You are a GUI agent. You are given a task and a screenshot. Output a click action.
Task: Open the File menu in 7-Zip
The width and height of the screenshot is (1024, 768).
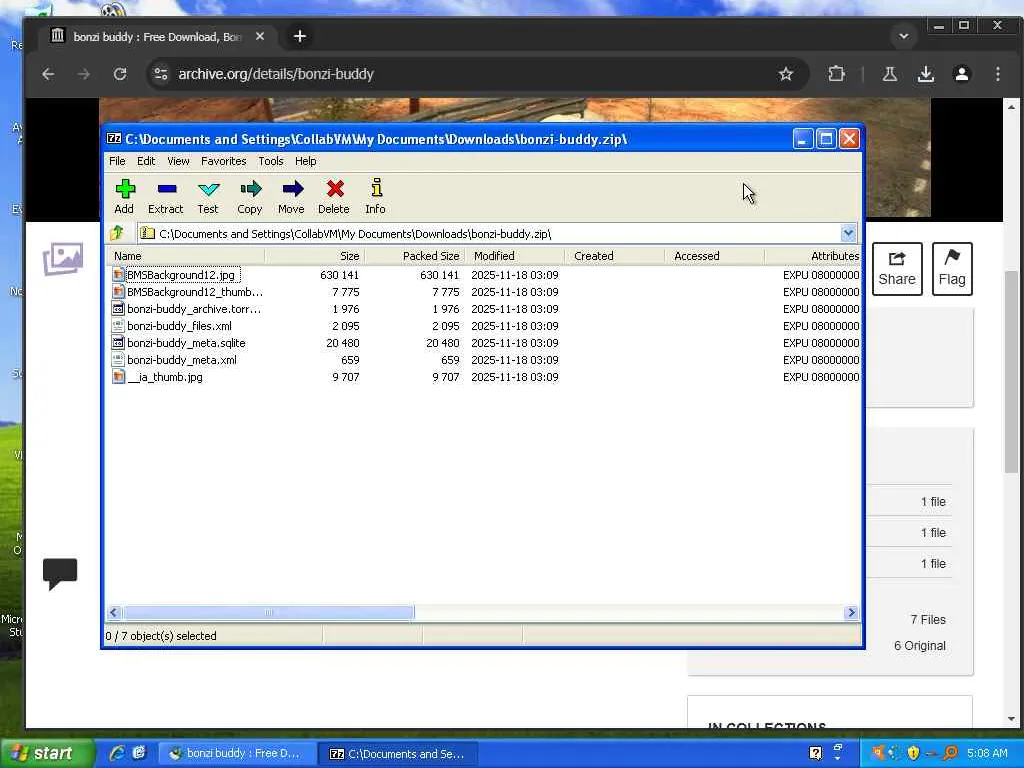(117, 161)
